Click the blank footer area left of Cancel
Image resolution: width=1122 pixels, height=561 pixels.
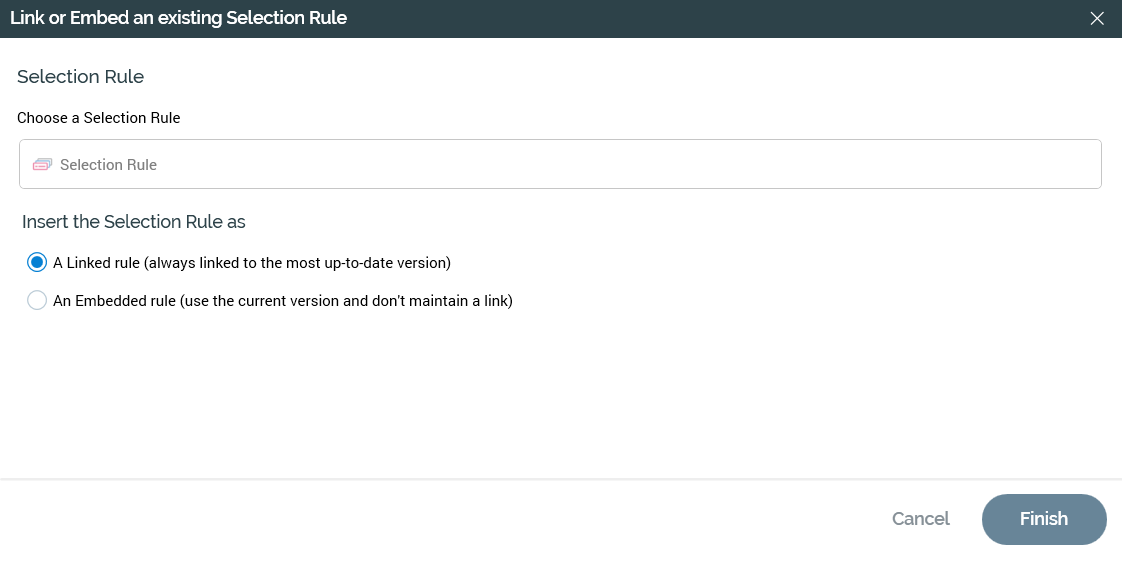450,519
